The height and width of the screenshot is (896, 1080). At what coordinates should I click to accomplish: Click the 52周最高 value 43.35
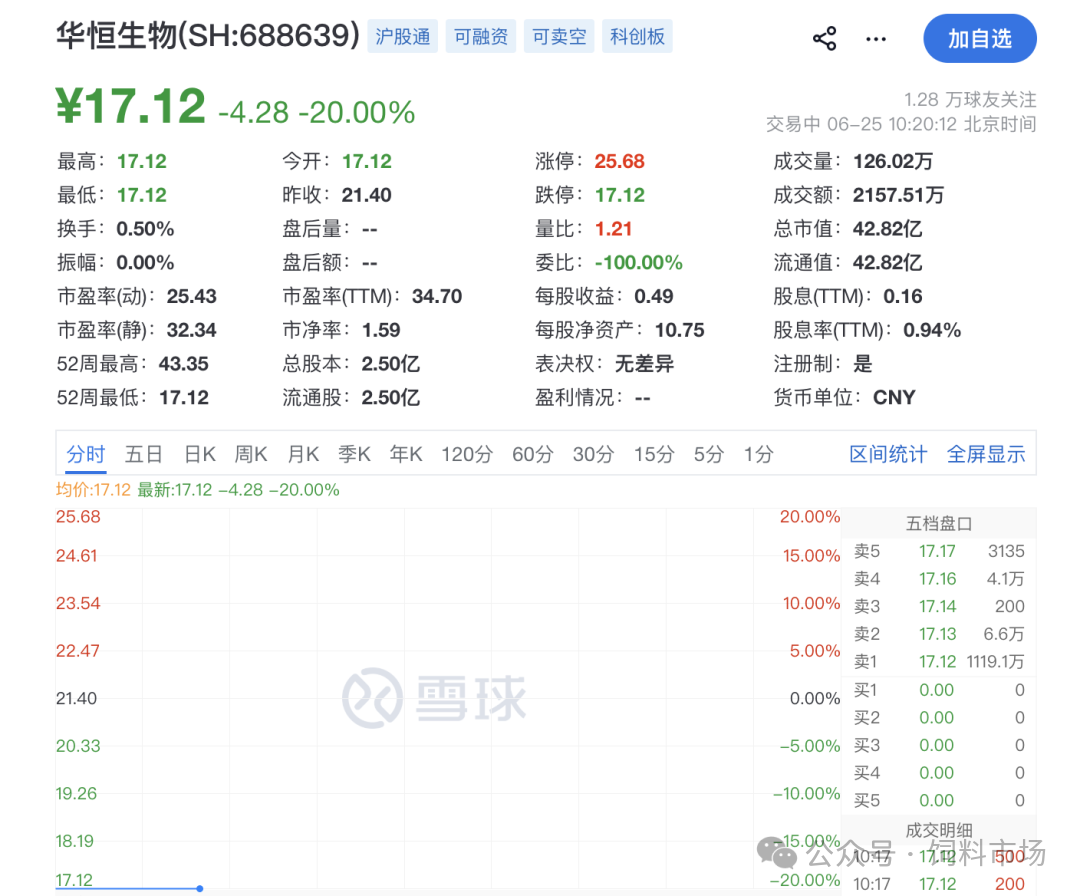[x=183, y=364]
